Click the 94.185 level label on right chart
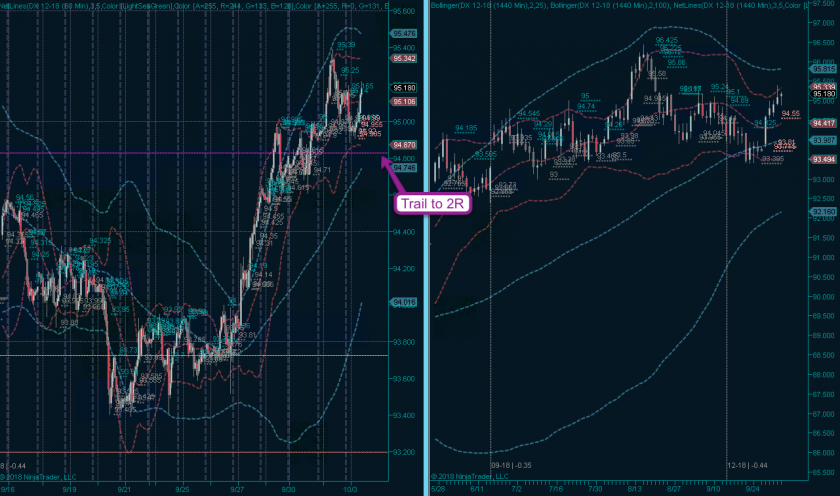The width and height of the screenshot is (840, 496). coord(466,128)
